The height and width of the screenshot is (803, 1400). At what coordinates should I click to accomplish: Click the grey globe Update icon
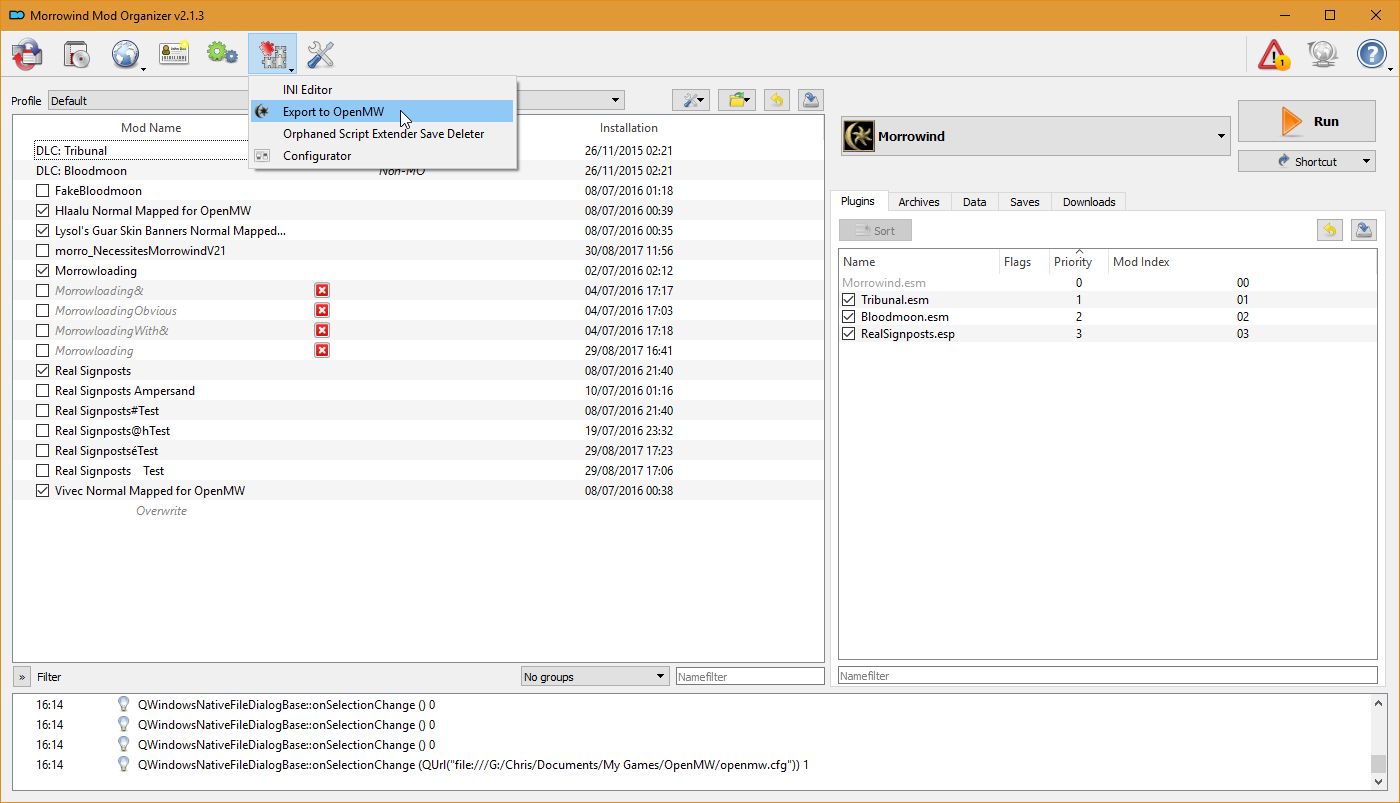click(x=1323, y=54)
